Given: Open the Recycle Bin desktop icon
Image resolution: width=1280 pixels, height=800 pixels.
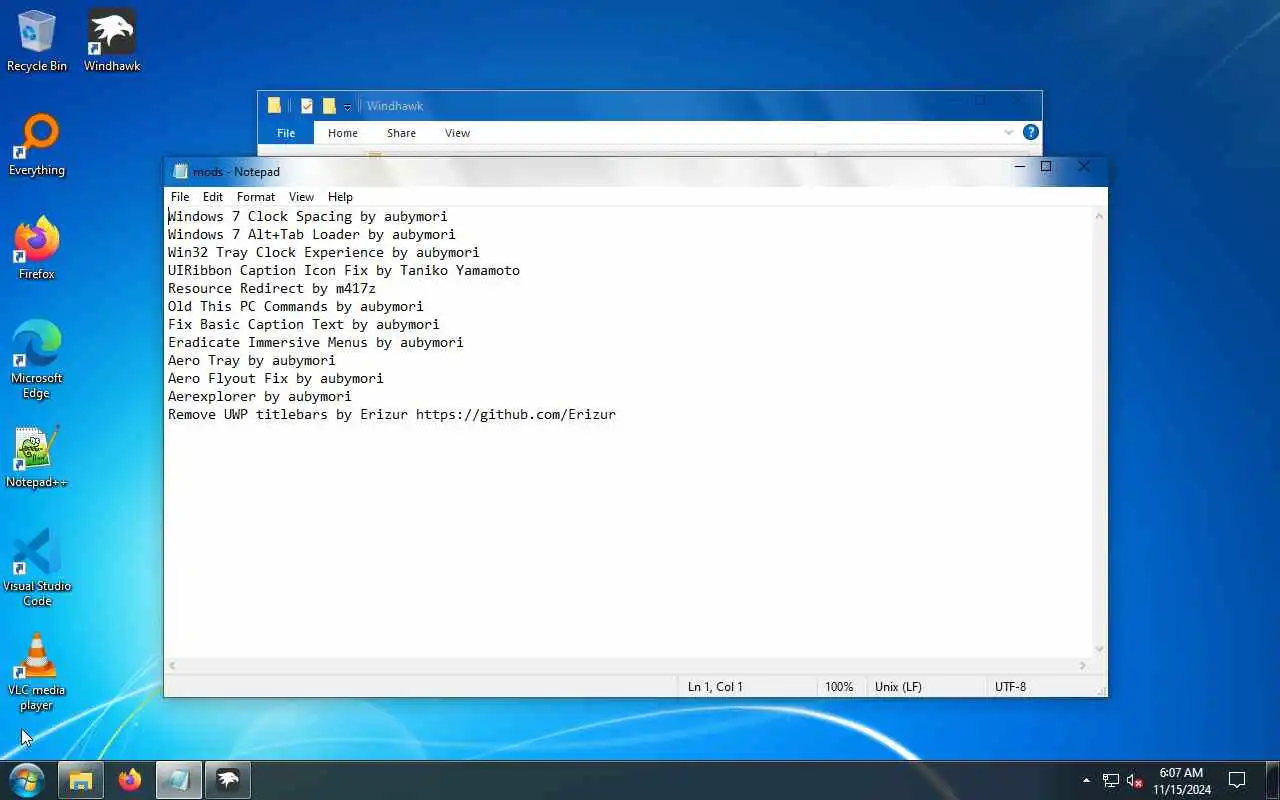Looking at the screenshot, I should click(x=37, y=41).
